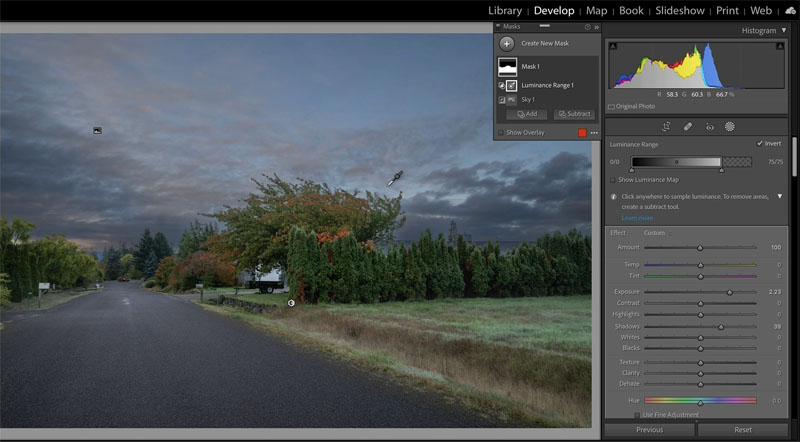800x442 pixels.
Task: Select the Mask 1 thumbnail
Action: coord(507,67)
